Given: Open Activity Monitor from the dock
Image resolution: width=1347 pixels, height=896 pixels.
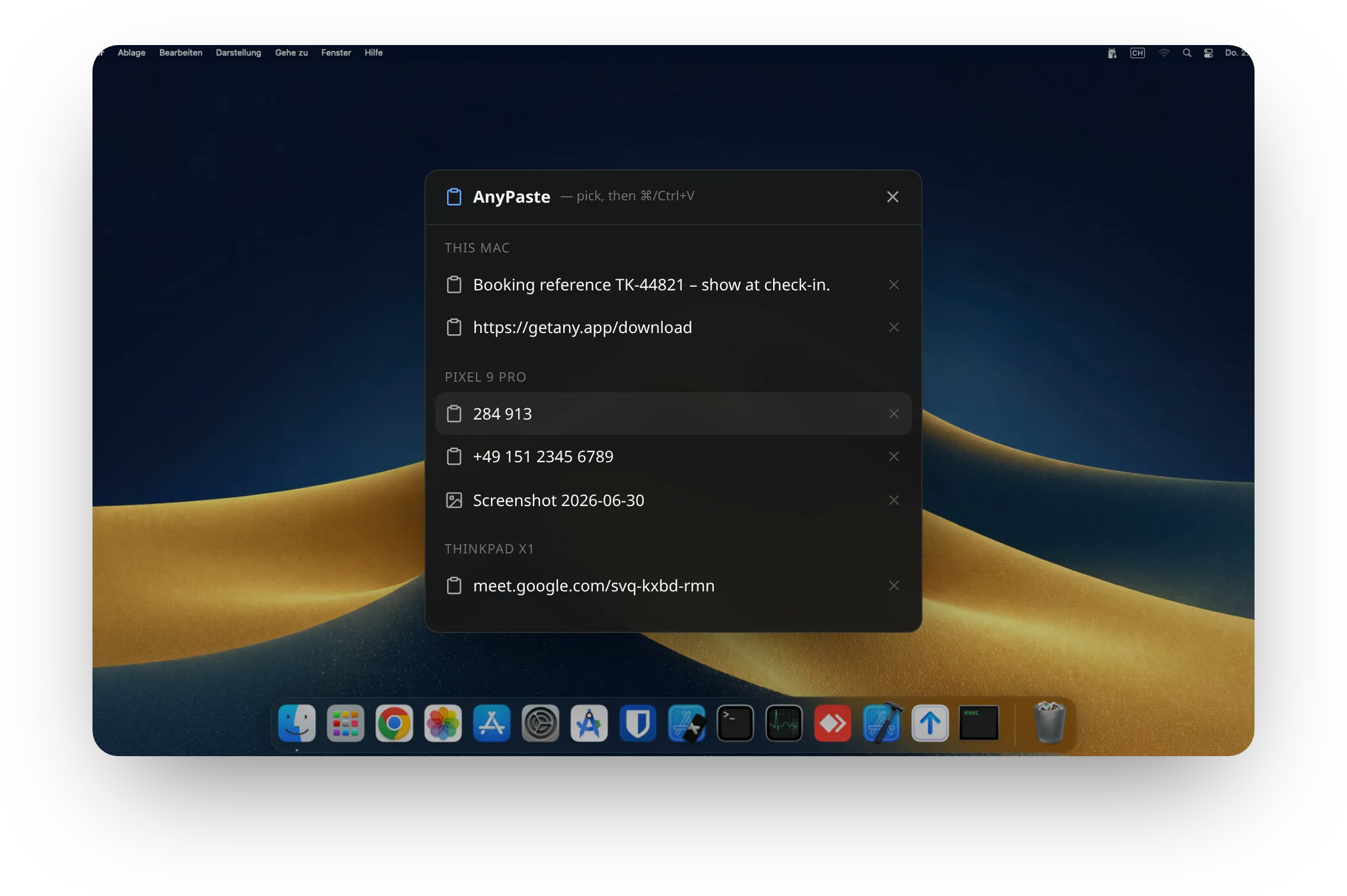Looking at the screenshot, I should (x=784, y=723).
